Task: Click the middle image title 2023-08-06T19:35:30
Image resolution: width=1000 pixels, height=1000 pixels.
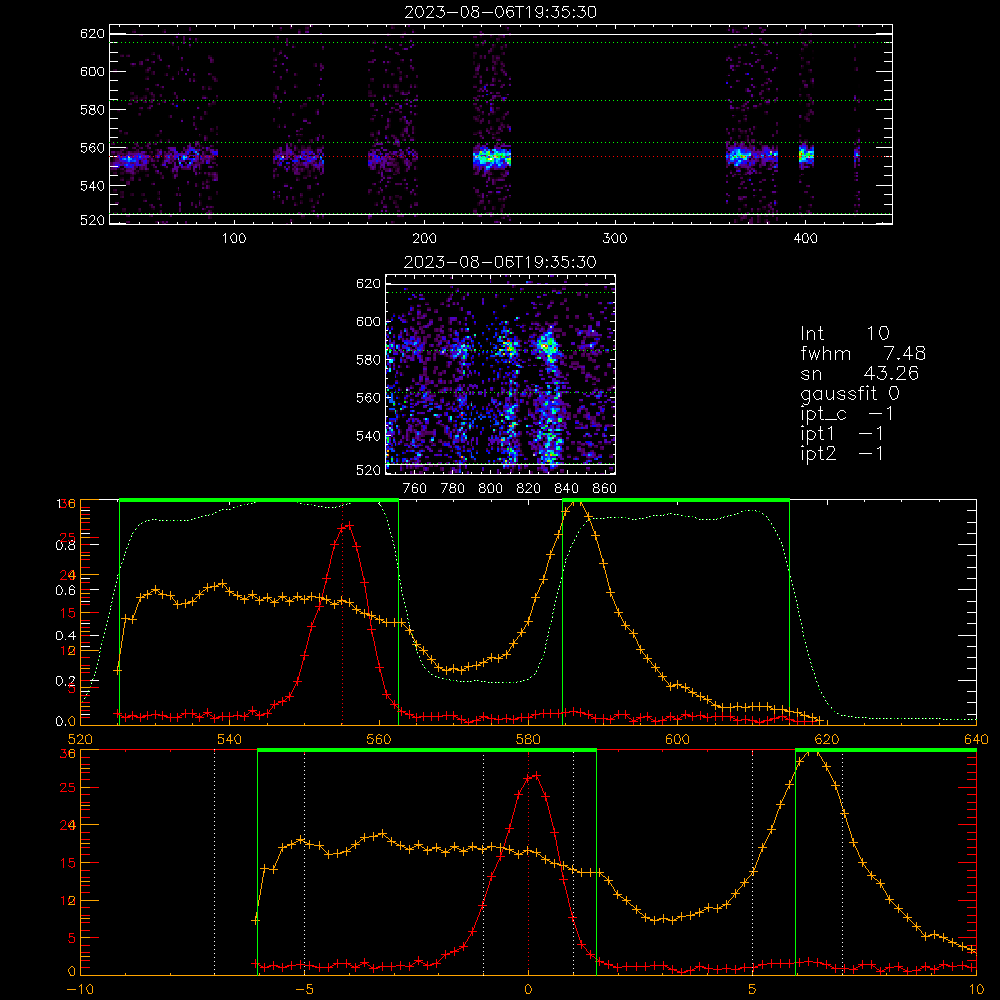Action: (x=500, y=262)
